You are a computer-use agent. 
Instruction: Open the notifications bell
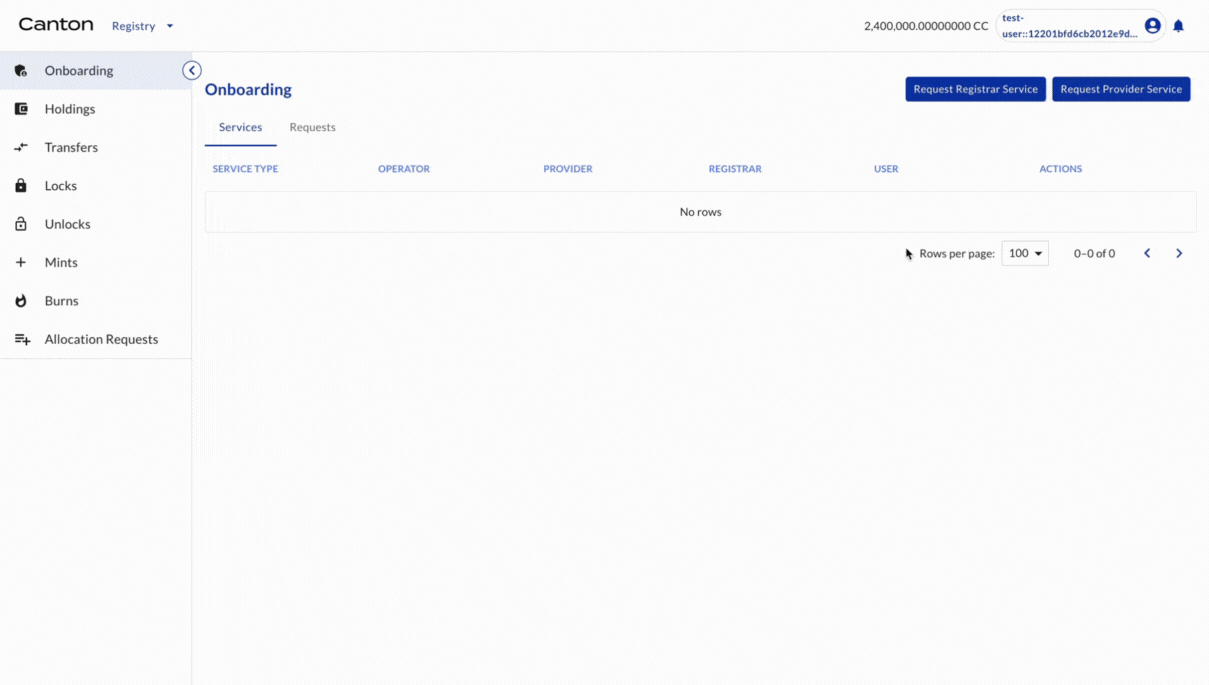(x=1178, y=25)
